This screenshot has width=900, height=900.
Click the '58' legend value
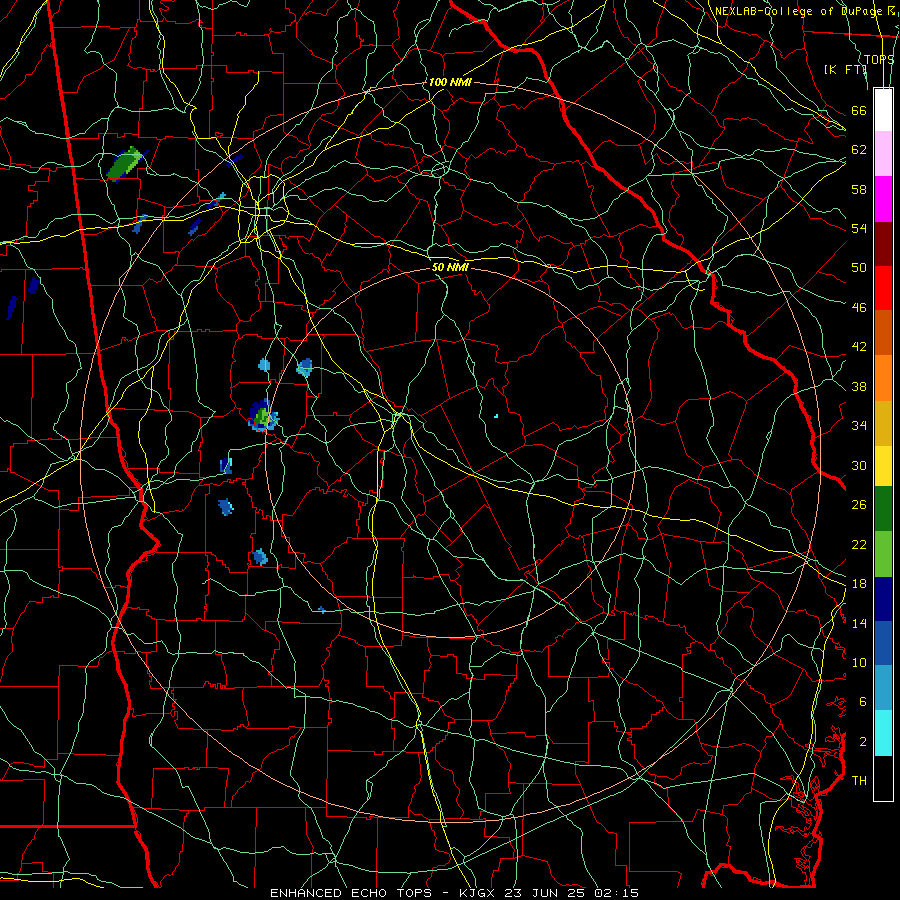859,189
